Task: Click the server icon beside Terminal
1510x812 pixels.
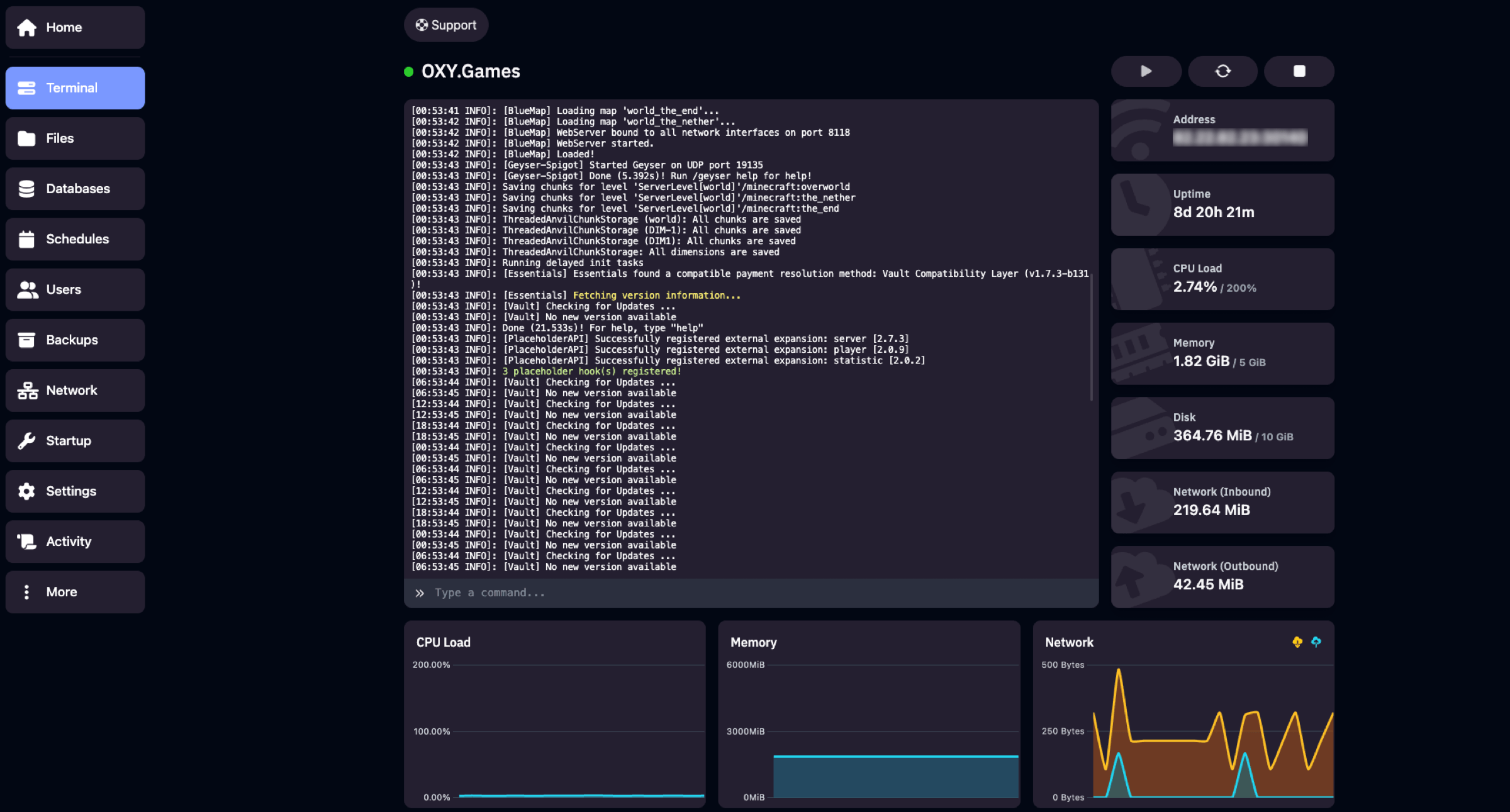Action: click(x=26, y=88)
